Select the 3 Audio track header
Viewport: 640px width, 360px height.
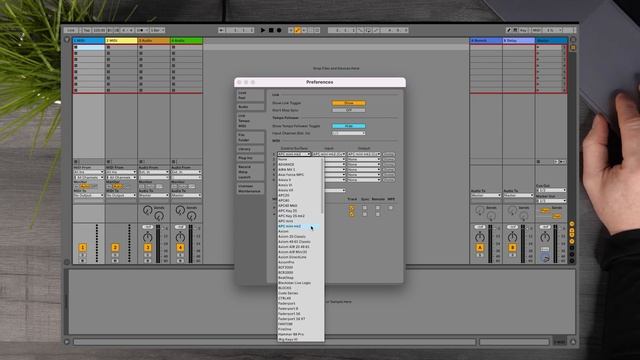click(x=154, y=41)
